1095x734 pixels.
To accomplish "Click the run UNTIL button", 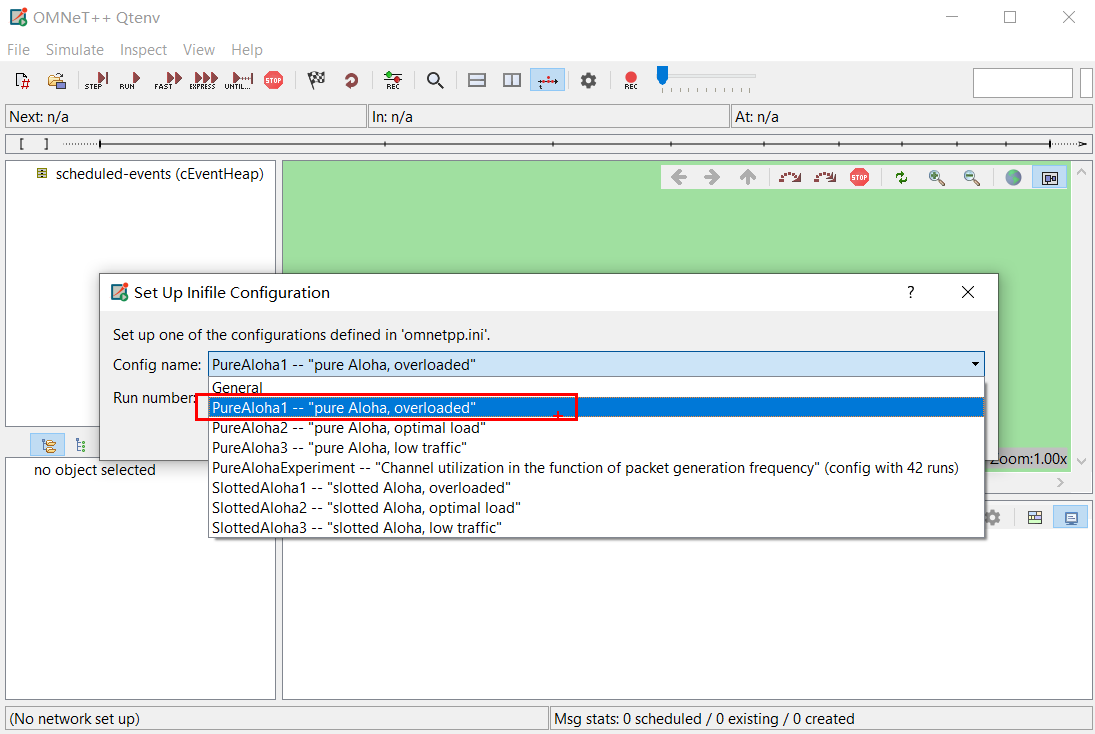I will coord(239,80).
